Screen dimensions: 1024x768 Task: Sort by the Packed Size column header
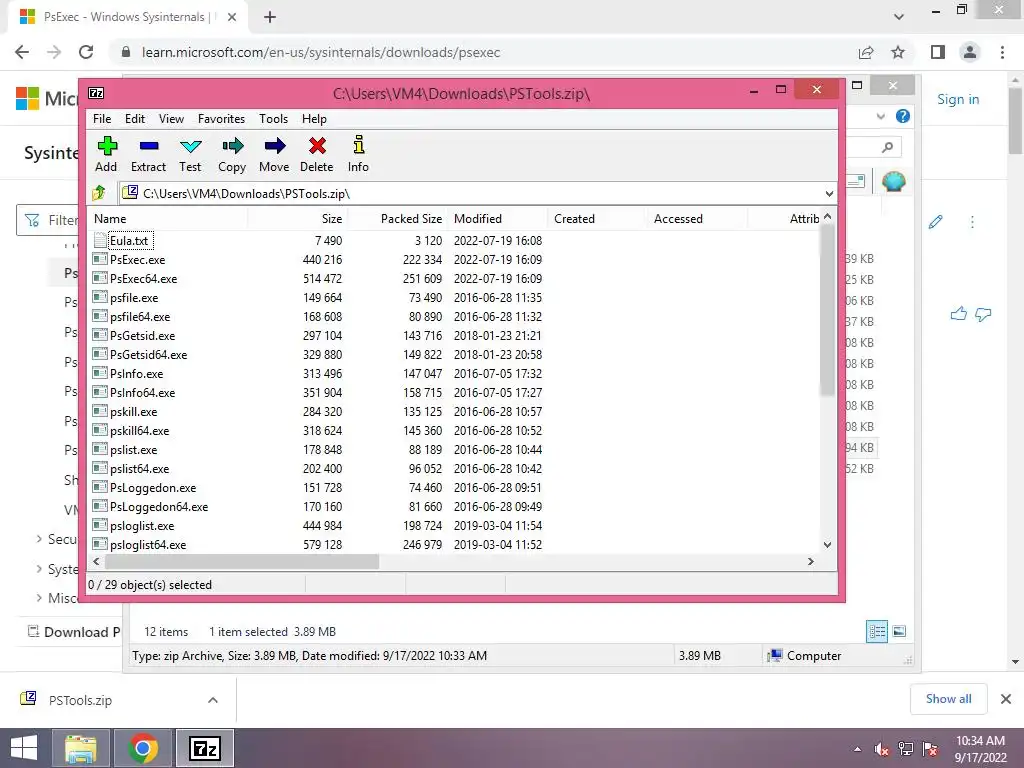[396, 219]
